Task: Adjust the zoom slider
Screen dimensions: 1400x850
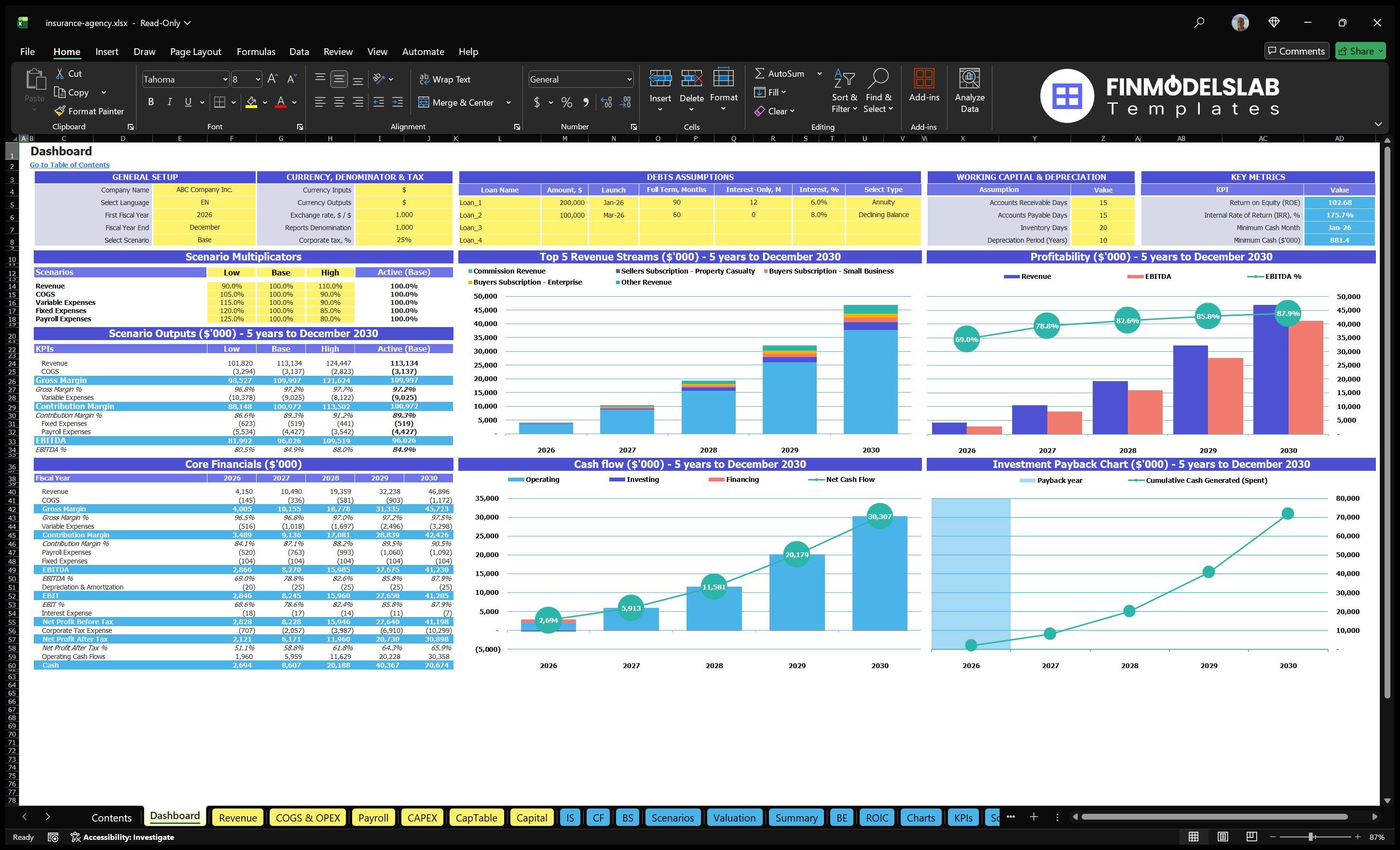Action: tap(1311, 837)
